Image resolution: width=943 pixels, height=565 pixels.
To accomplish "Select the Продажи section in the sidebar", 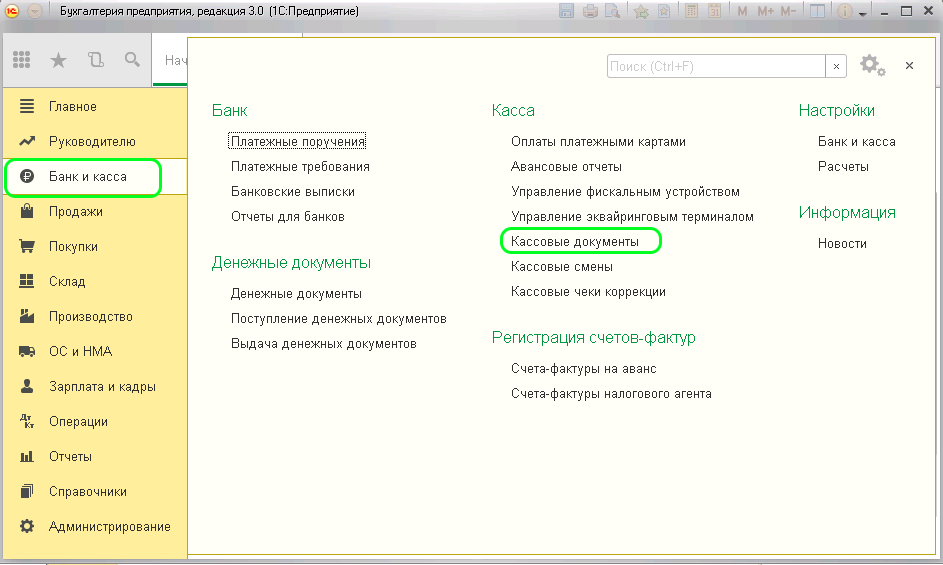I will [x=76, y=212].
